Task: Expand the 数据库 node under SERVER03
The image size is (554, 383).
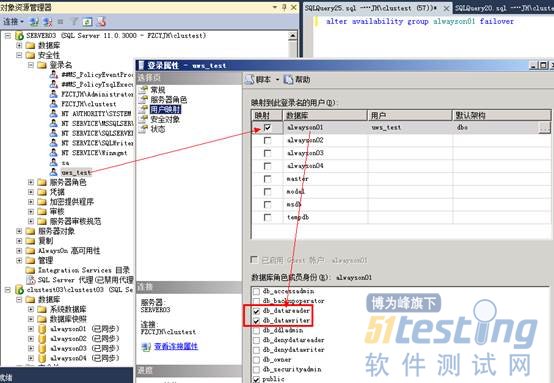Action: (x=19, y=45)
